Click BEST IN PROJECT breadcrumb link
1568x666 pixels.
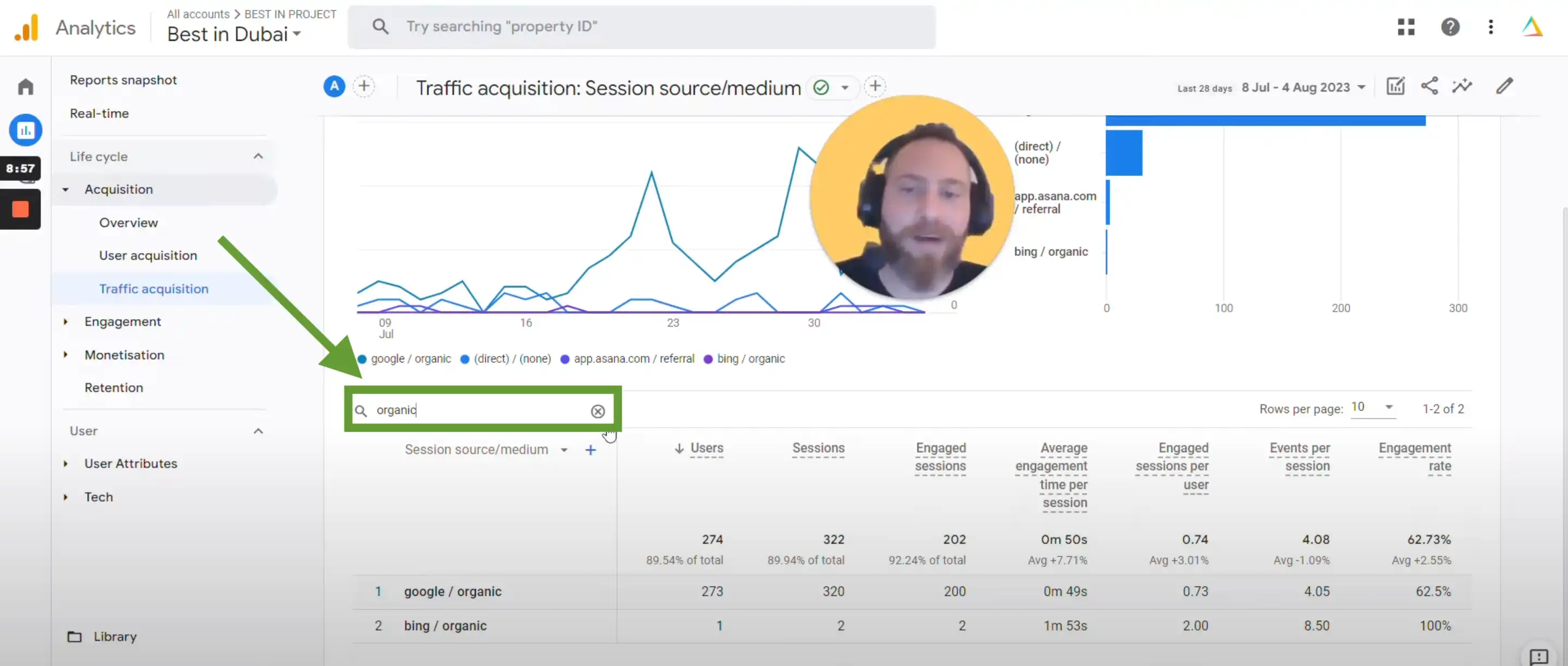tap(290, 14)
